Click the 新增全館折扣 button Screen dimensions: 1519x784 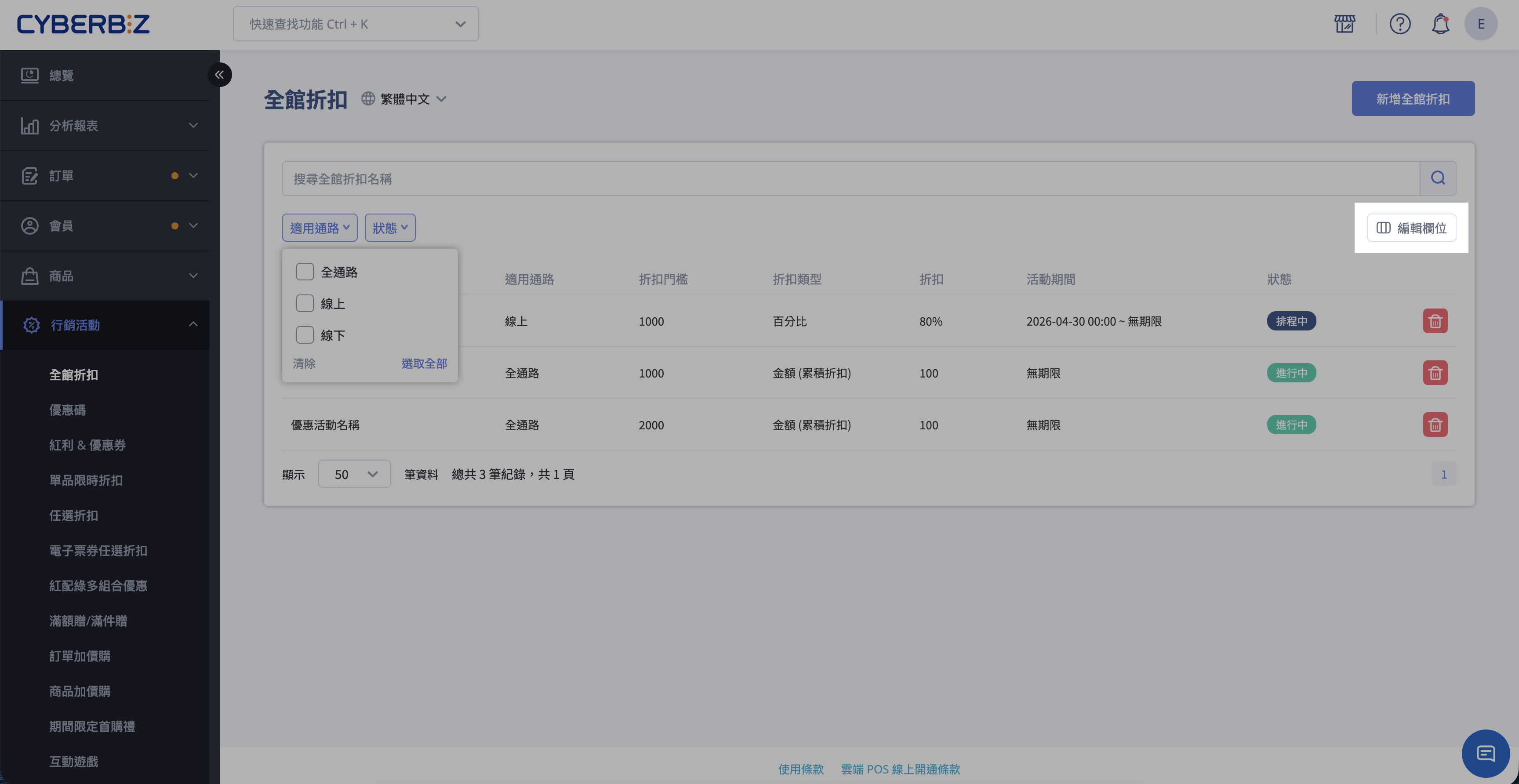pos(1413,98)
